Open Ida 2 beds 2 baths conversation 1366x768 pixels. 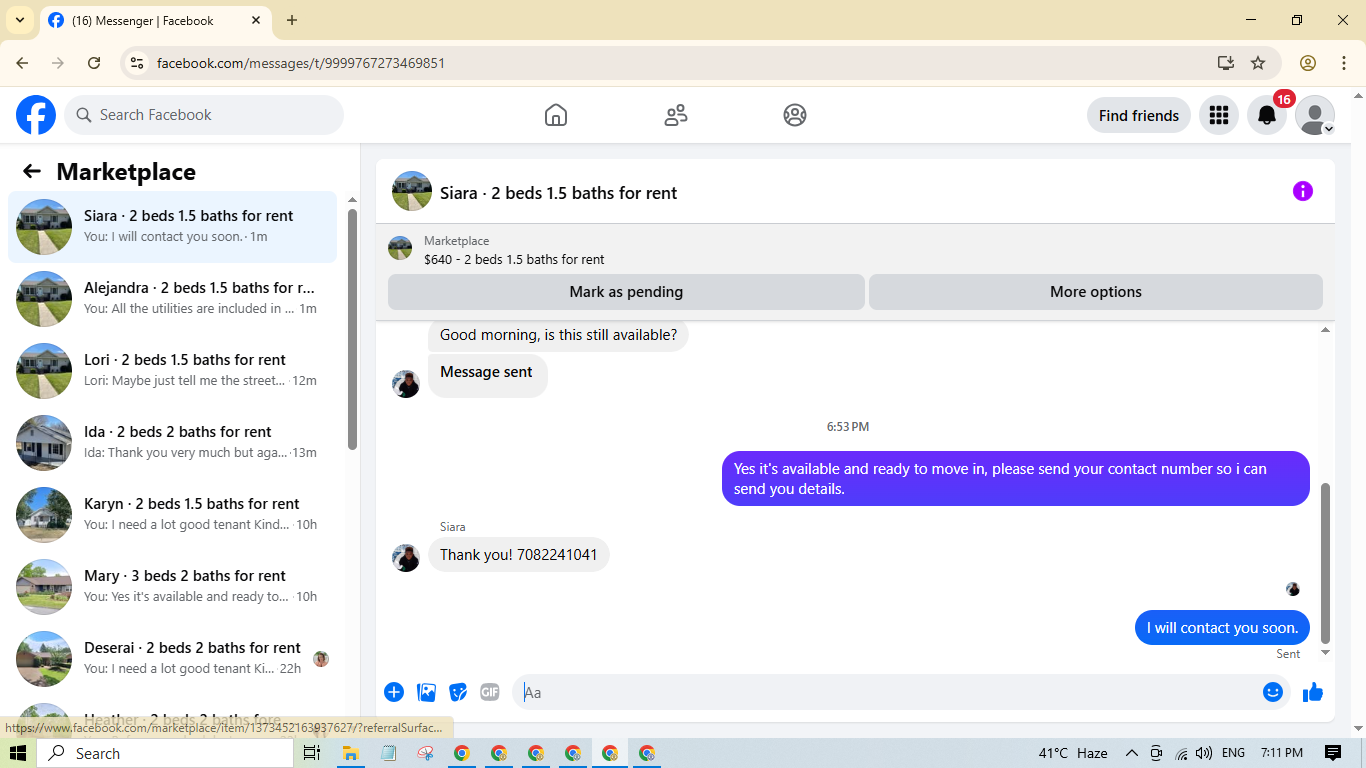[x=172, y=443]
